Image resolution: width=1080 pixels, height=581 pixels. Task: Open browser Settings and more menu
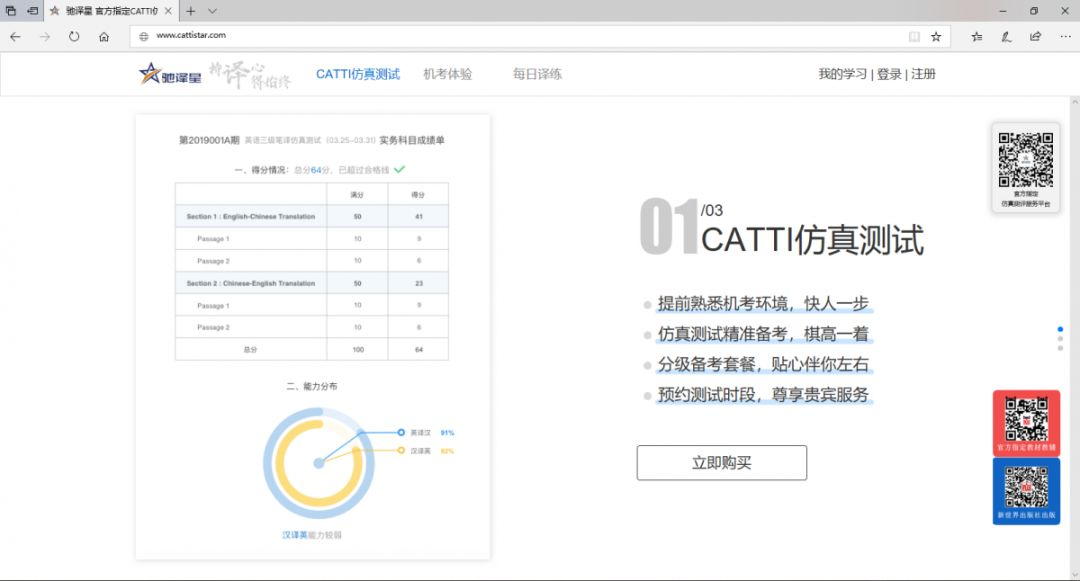(x=1066, y=36)
